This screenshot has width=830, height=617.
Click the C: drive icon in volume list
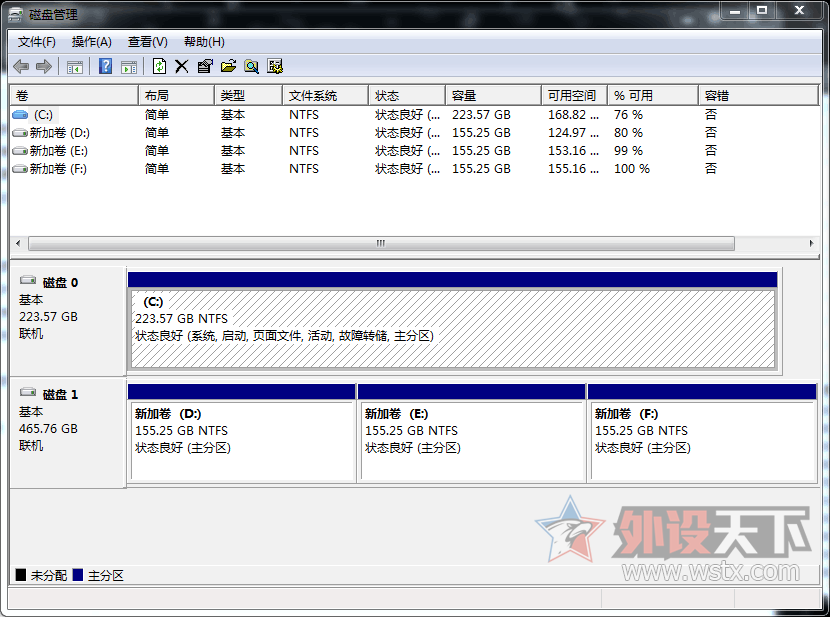pyautogui.click(x=20, y=115)
